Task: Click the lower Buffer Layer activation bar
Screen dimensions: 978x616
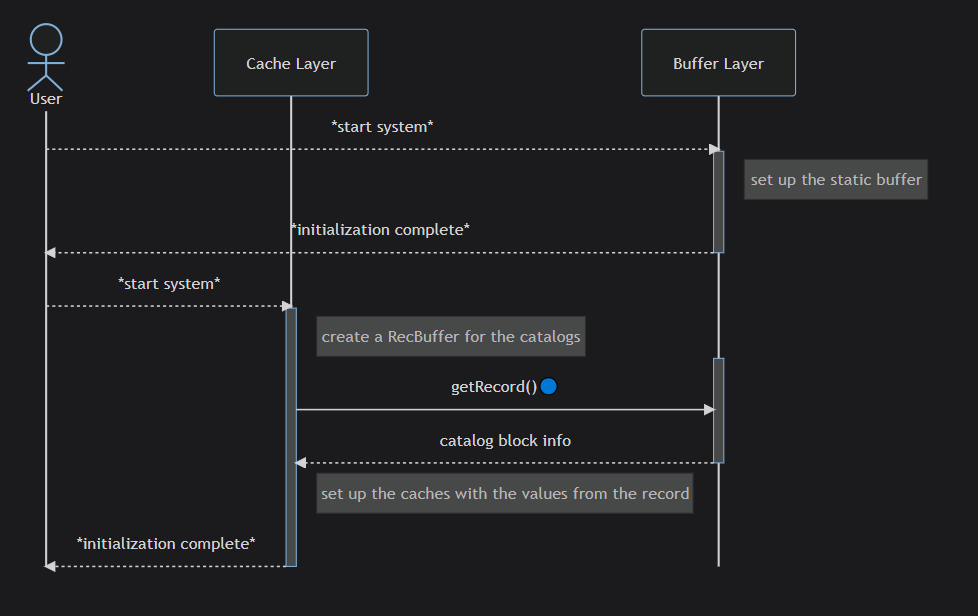Action: [719, 411]
